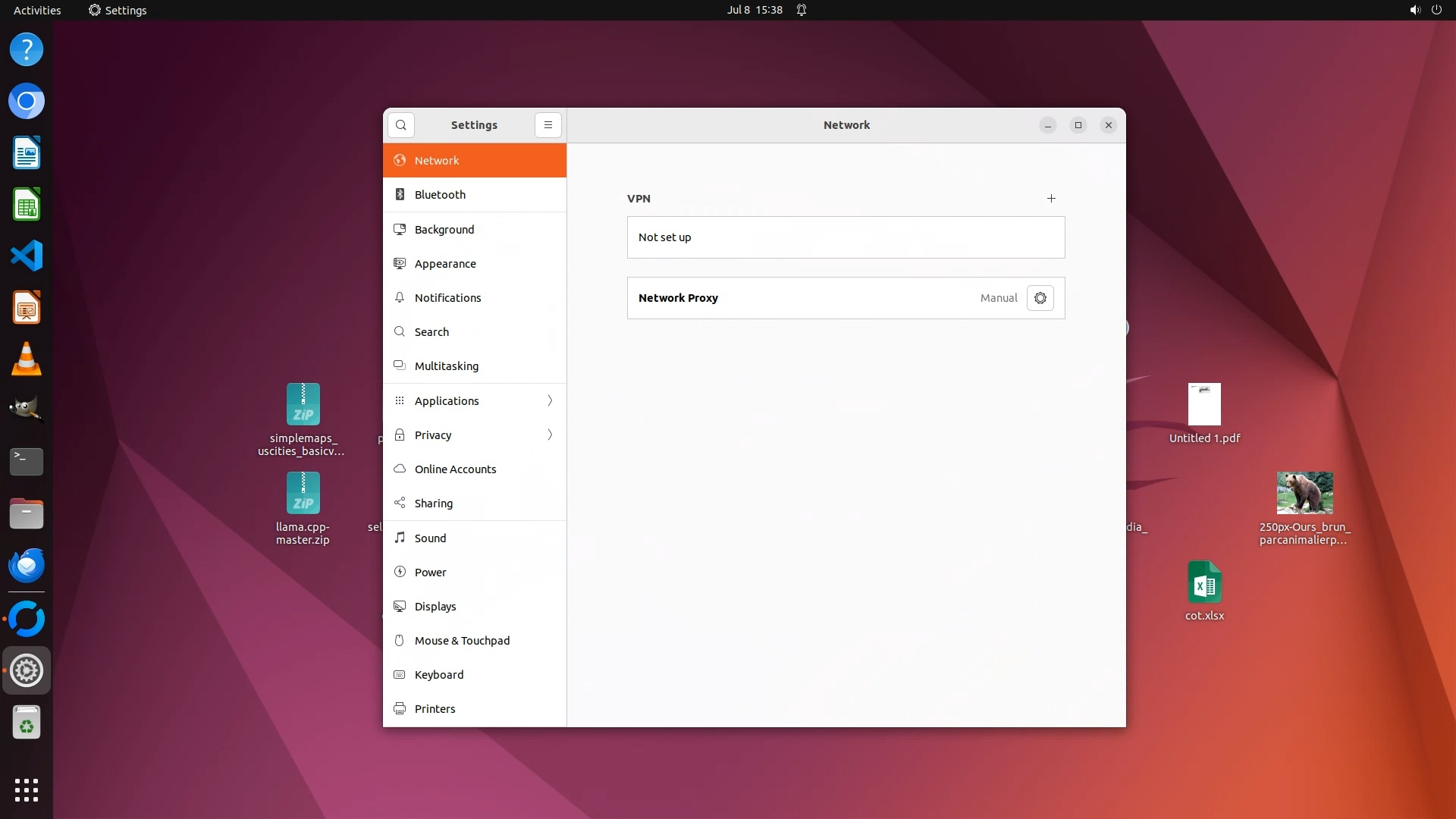1456x819 pixels.
Task: Expand the Privacy submenu chevron
Action: 550,435
